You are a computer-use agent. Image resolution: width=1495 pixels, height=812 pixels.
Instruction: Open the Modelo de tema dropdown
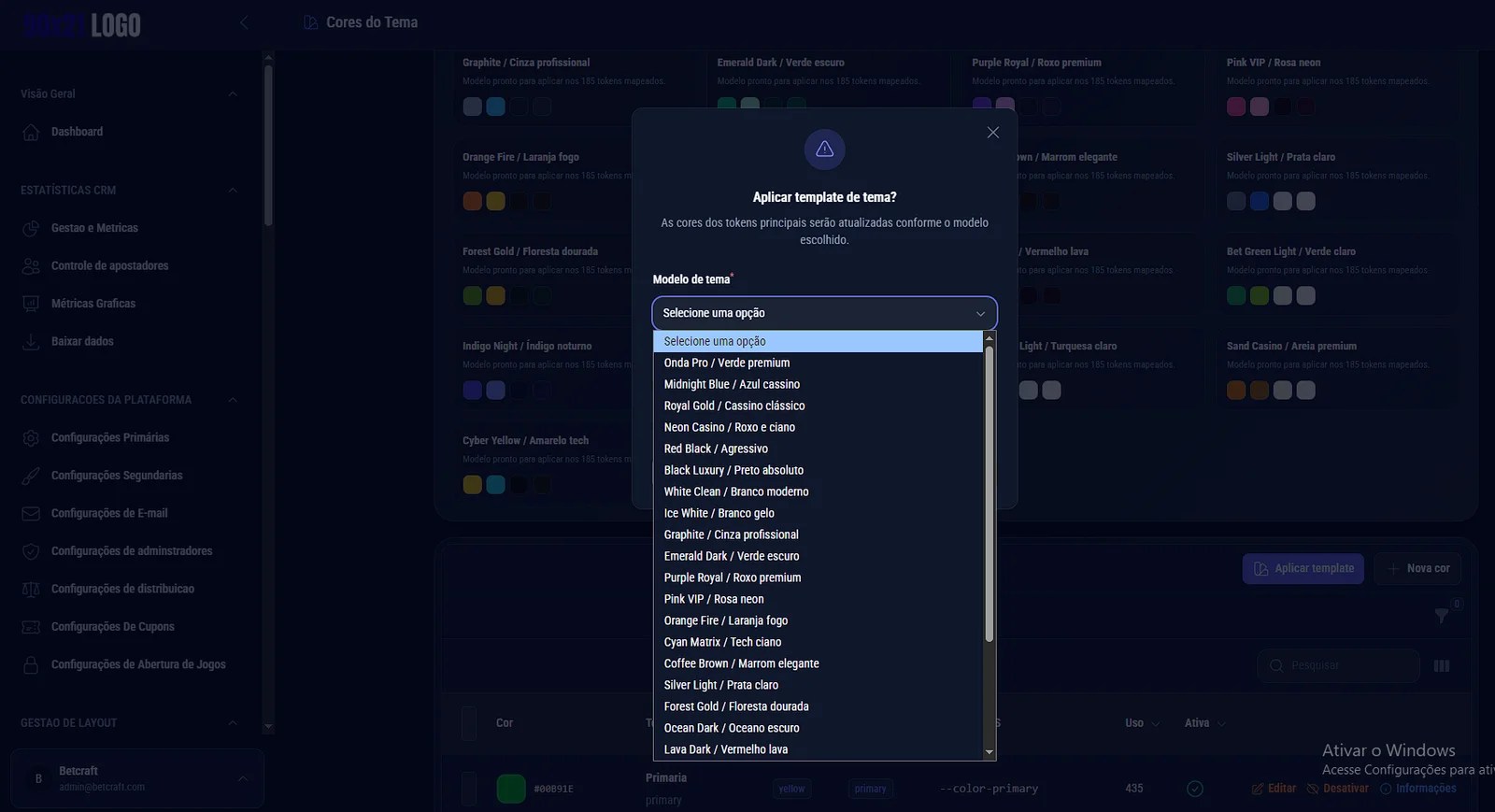824,313
